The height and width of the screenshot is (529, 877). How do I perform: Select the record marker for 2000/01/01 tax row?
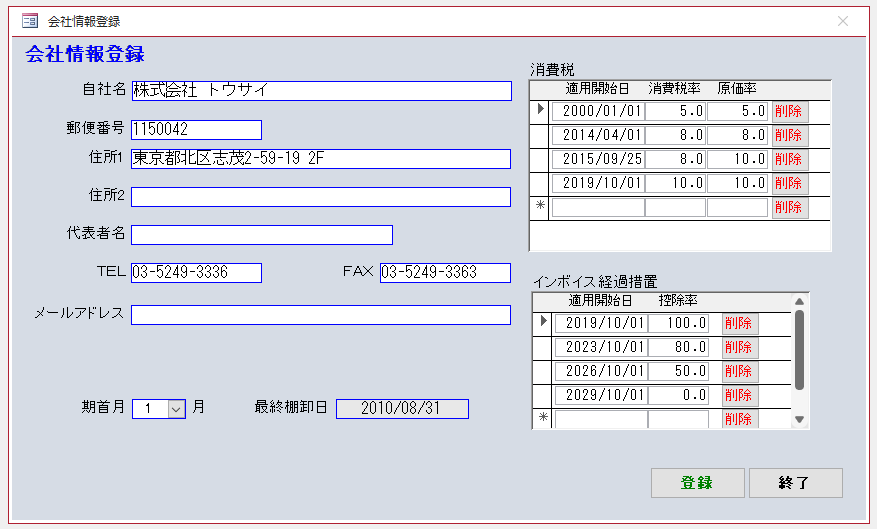click(540, 111)
